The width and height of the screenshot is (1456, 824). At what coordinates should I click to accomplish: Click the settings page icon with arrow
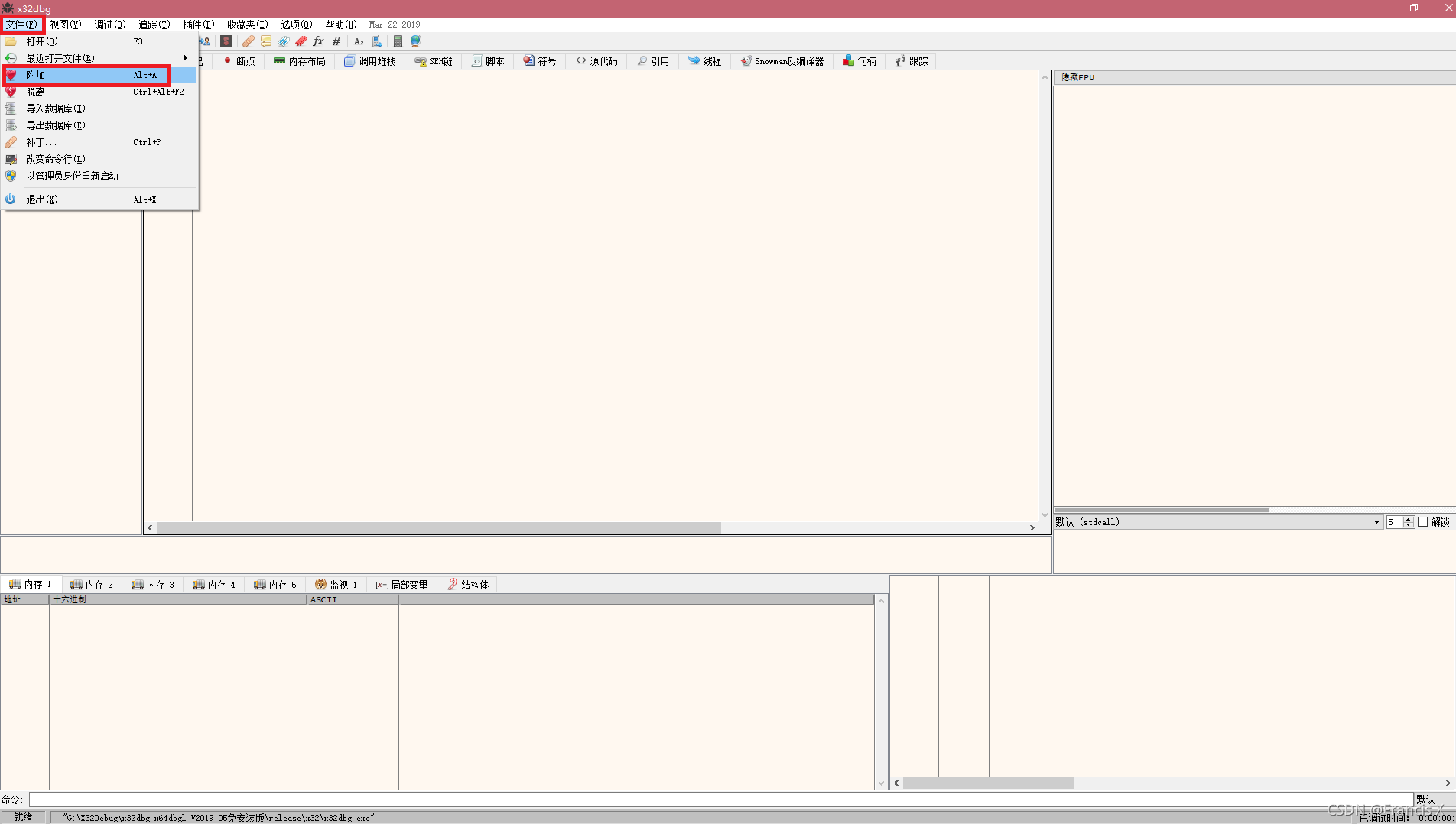[377, 41]
